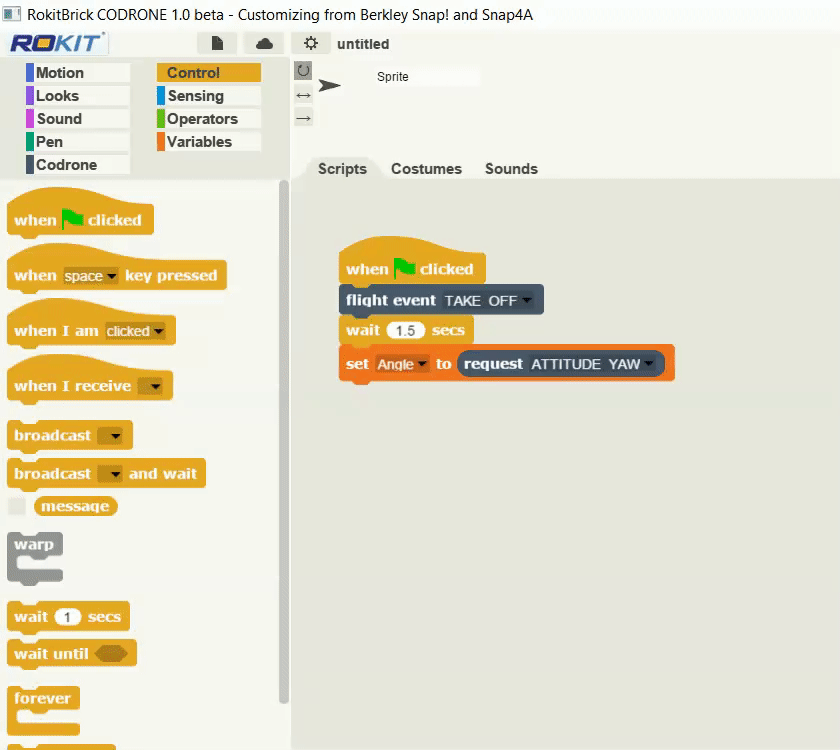The width and height of the screenshot is (840, 750).
Task: Switch to the Scripts tab
Action: tap(342, 169)
